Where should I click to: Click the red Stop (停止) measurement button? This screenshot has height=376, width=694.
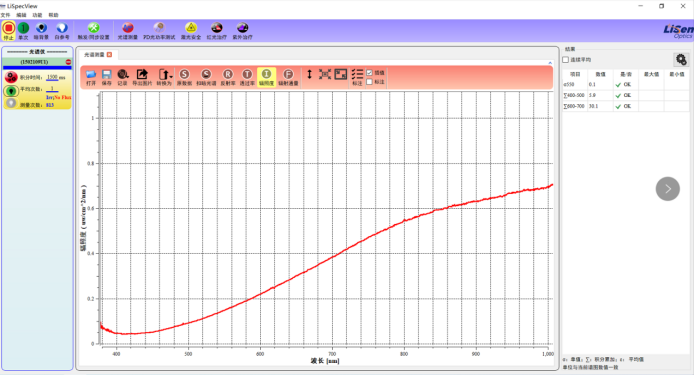click(8, 31)
